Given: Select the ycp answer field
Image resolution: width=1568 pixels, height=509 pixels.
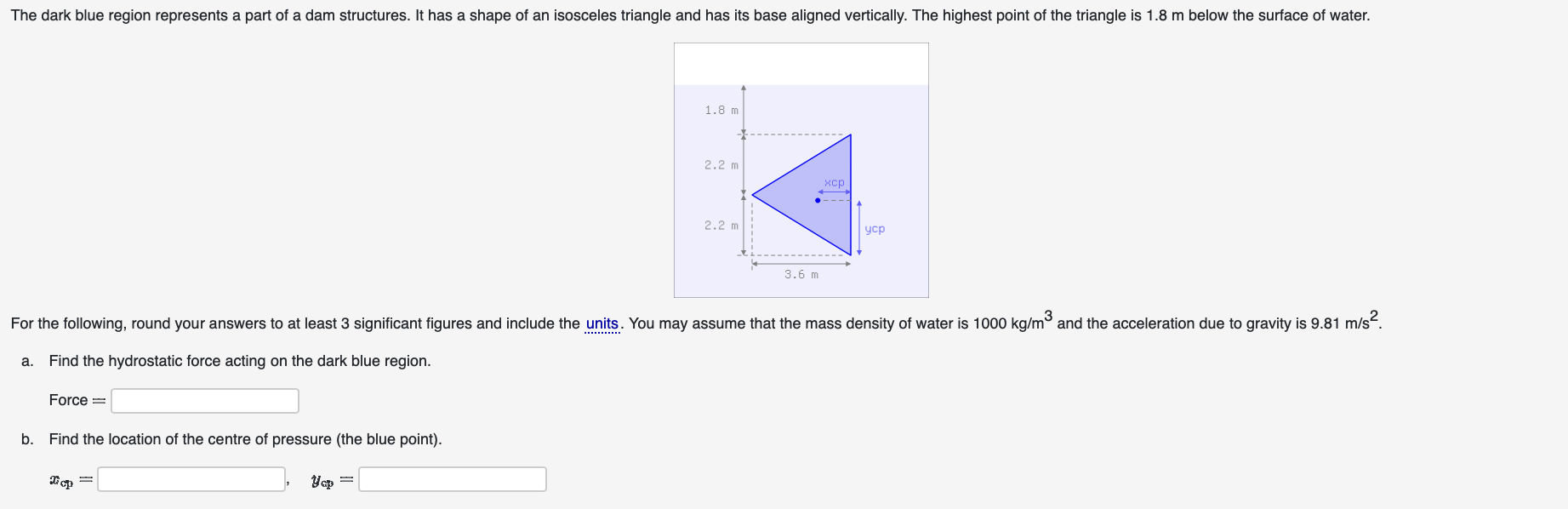Looking at the screenshot, I should coord(451,478).
